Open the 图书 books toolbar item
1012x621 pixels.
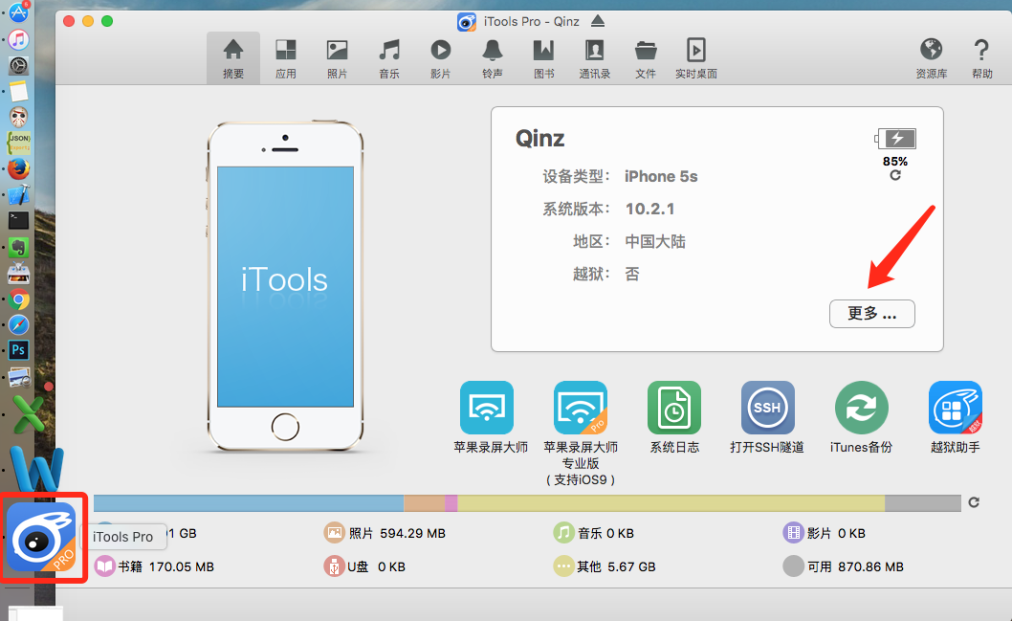(x=543, y=58)
